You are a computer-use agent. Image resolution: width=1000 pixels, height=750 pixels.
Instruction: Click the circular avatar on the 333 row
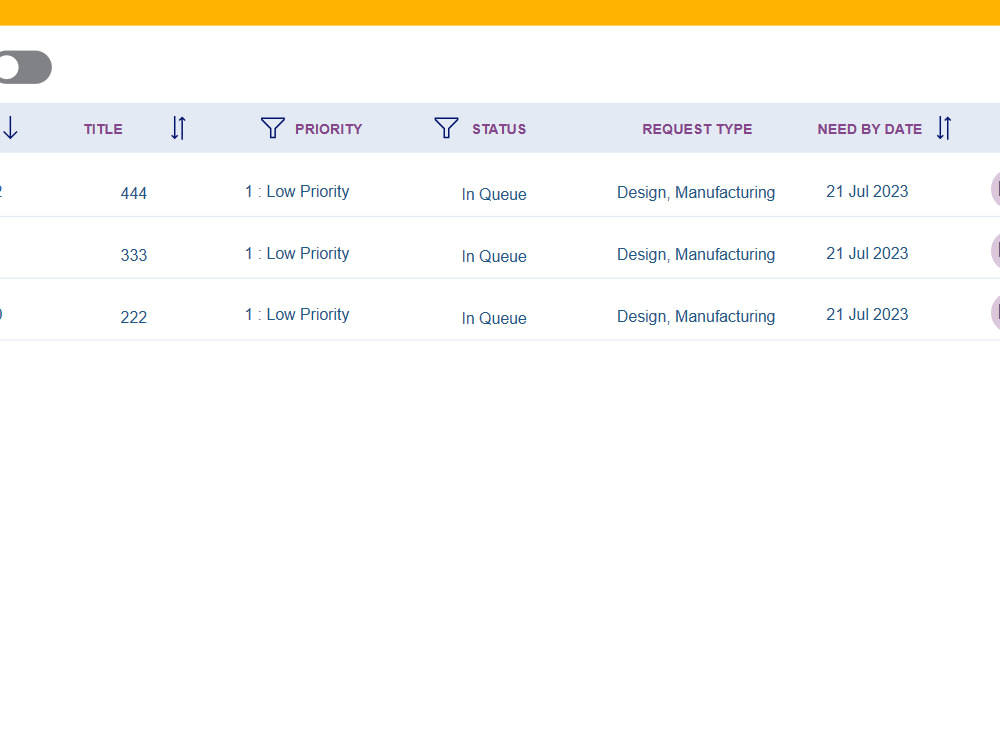(x=996, y=251)
